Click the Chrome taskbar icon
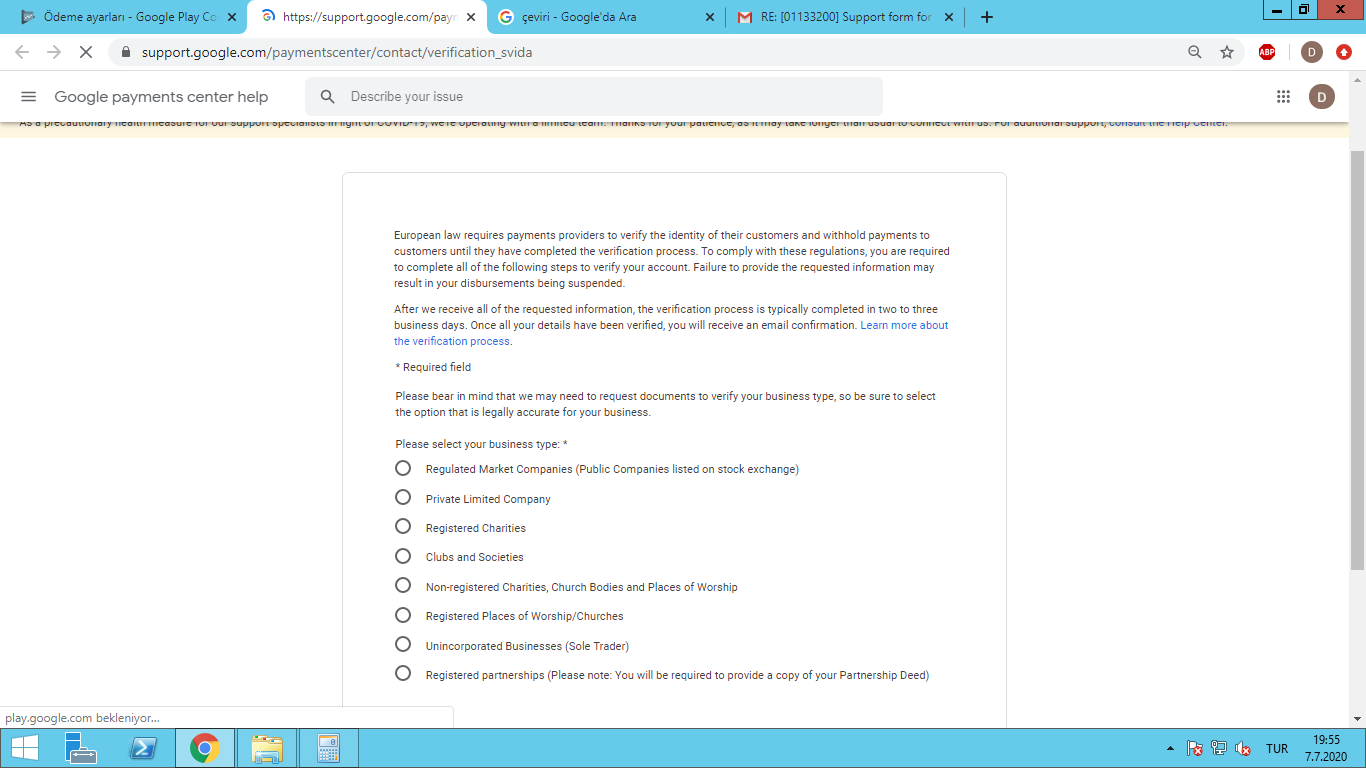This screenshot has width=1366, height=768. [x=205, y=748]
